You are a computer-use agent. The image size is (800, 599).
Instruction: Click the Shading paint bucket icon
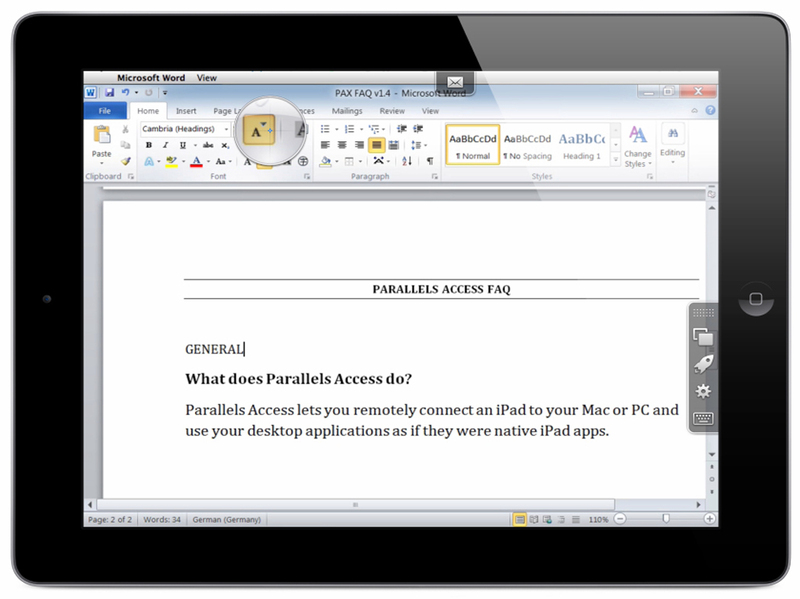point(325,161)
